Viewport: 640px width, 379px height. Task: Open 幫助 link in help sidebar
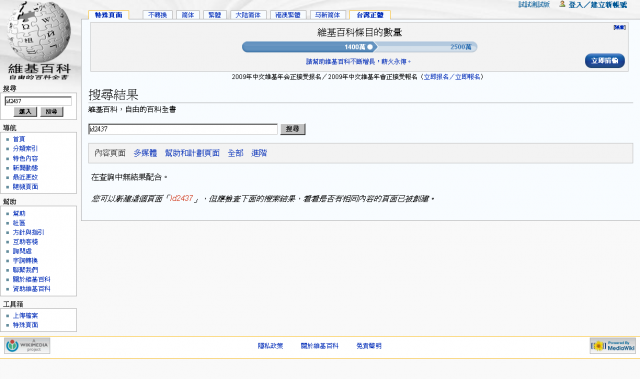tap(19, 213)
